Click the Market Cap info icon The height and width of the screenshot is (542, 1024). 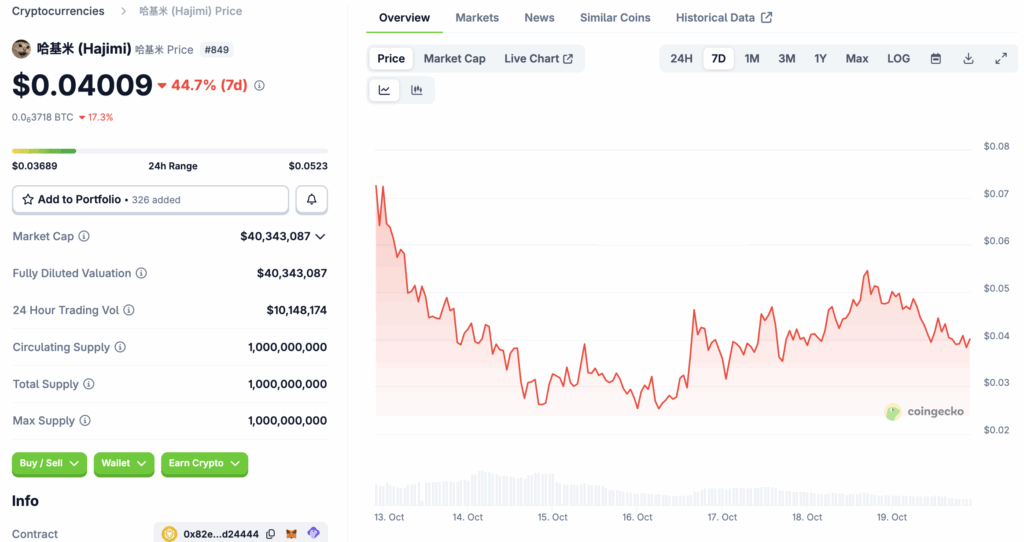click(x=84, y=236)
